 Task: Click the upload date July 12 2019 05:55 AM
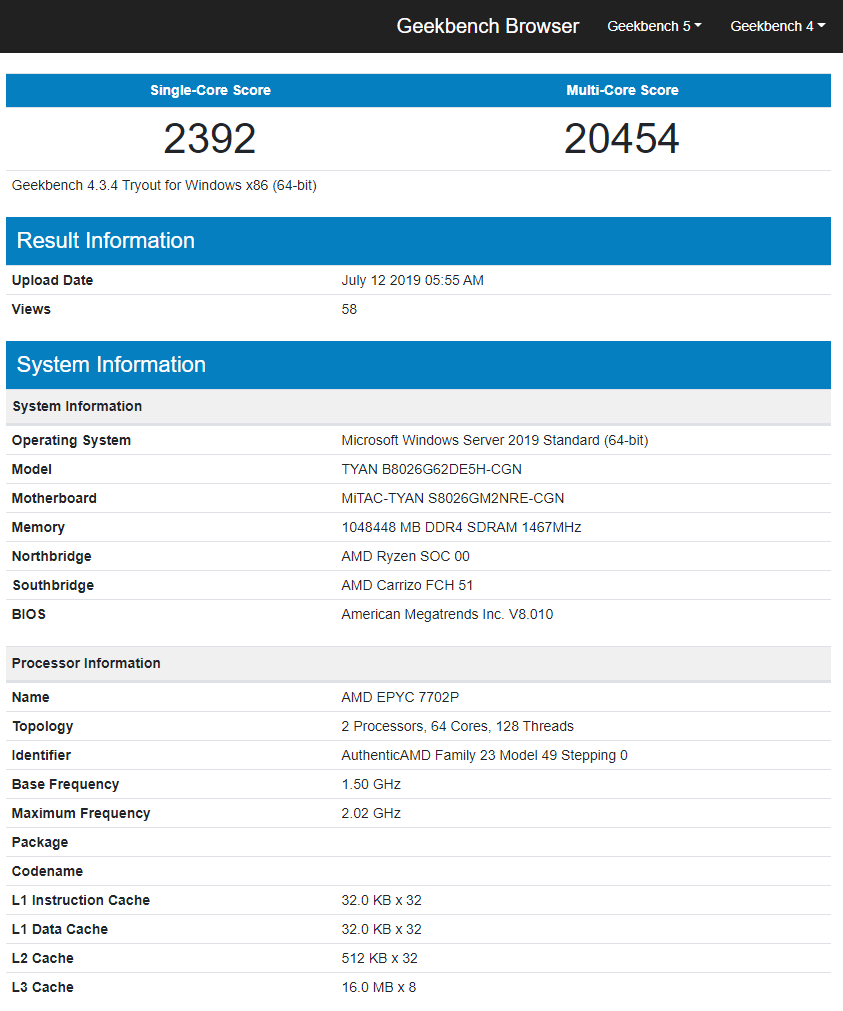[412, 280]
